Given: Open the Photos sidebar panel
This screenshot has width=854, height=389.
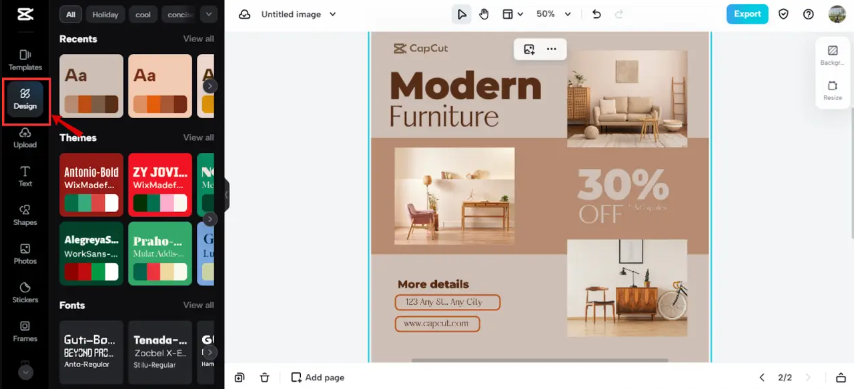Looking at the screenshot, I should [25, 254].
